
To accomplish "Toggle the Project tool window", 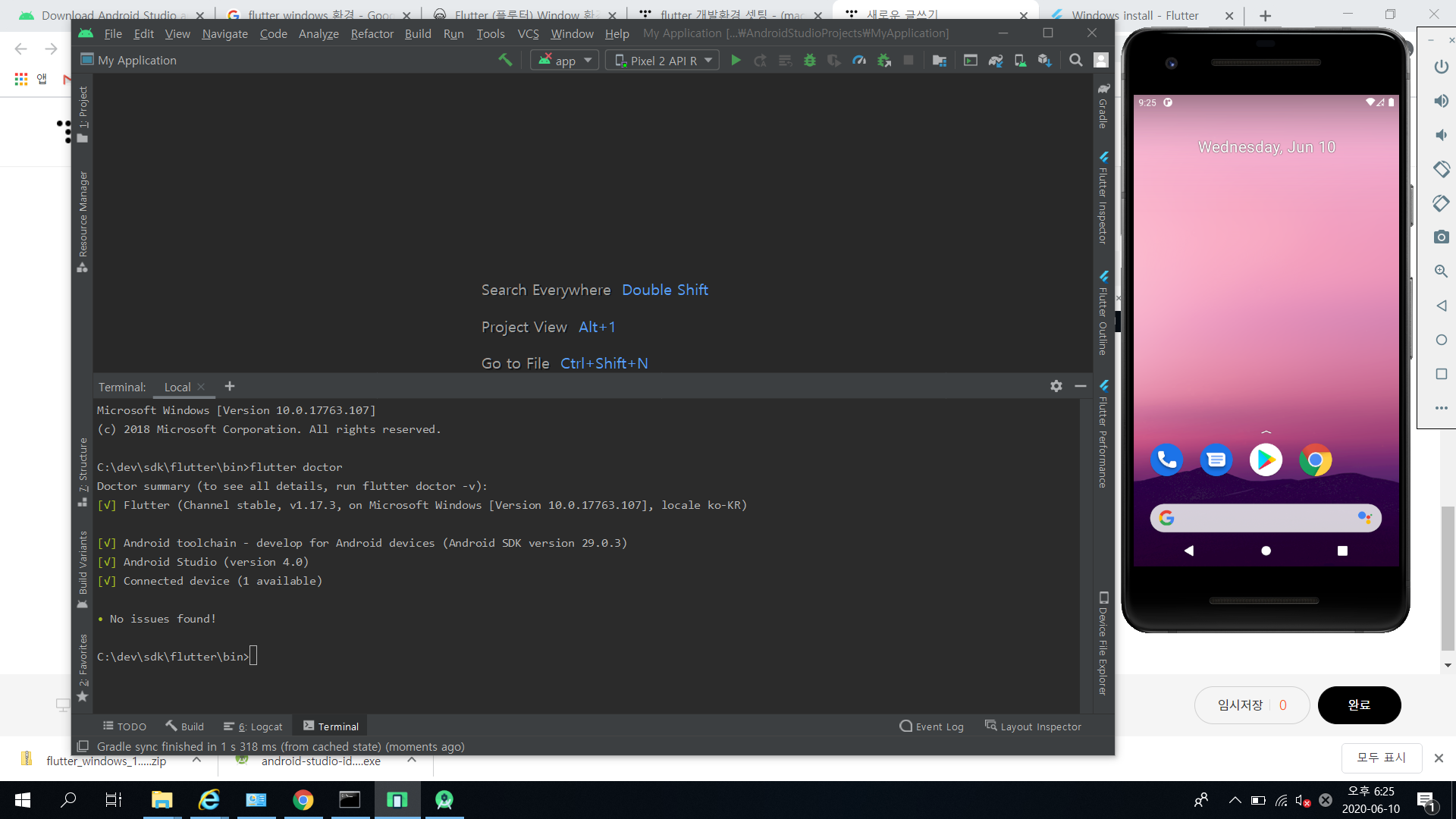I will tap(83, 114).
